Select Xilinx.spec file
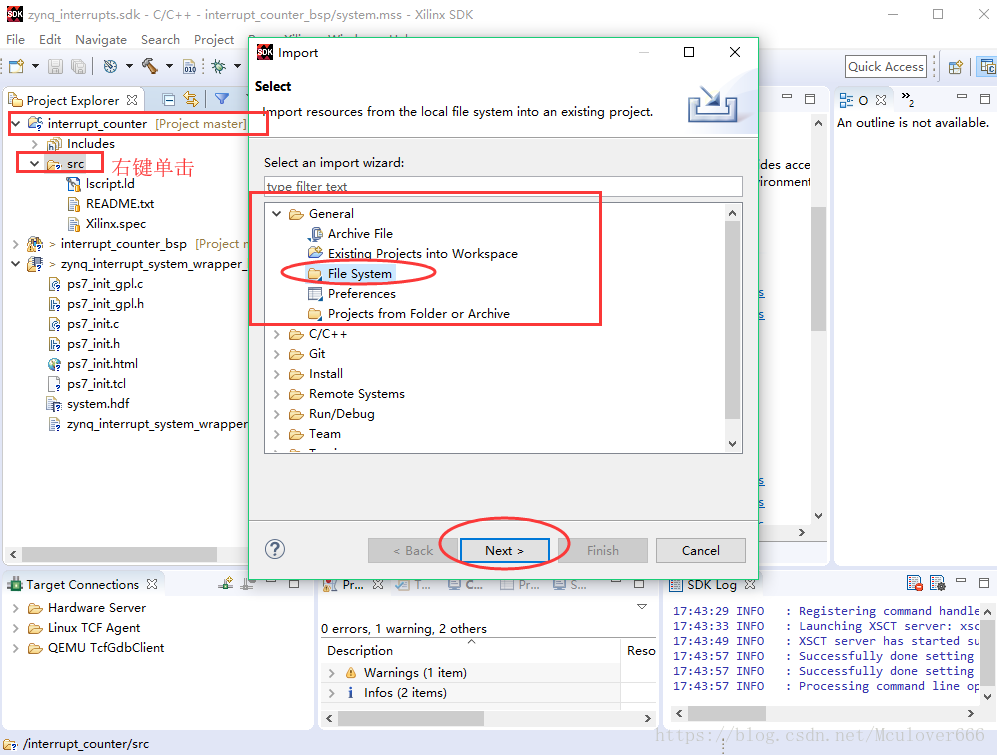The height and width of the screenshot is (755, 997). [x=116, y=224]
